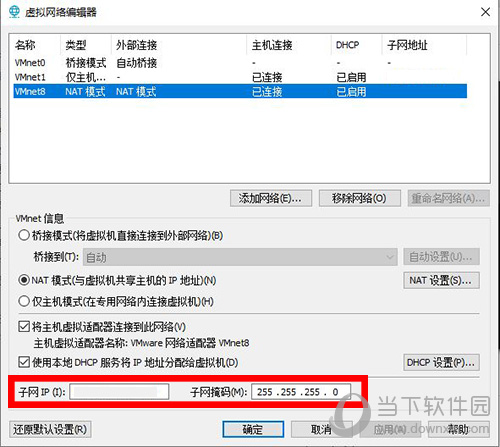This screenshot has width=500, height=447.
Task: Toggle 将主机虚拟适配器连接到此网络 checkbox
Action: pos(24,326)
